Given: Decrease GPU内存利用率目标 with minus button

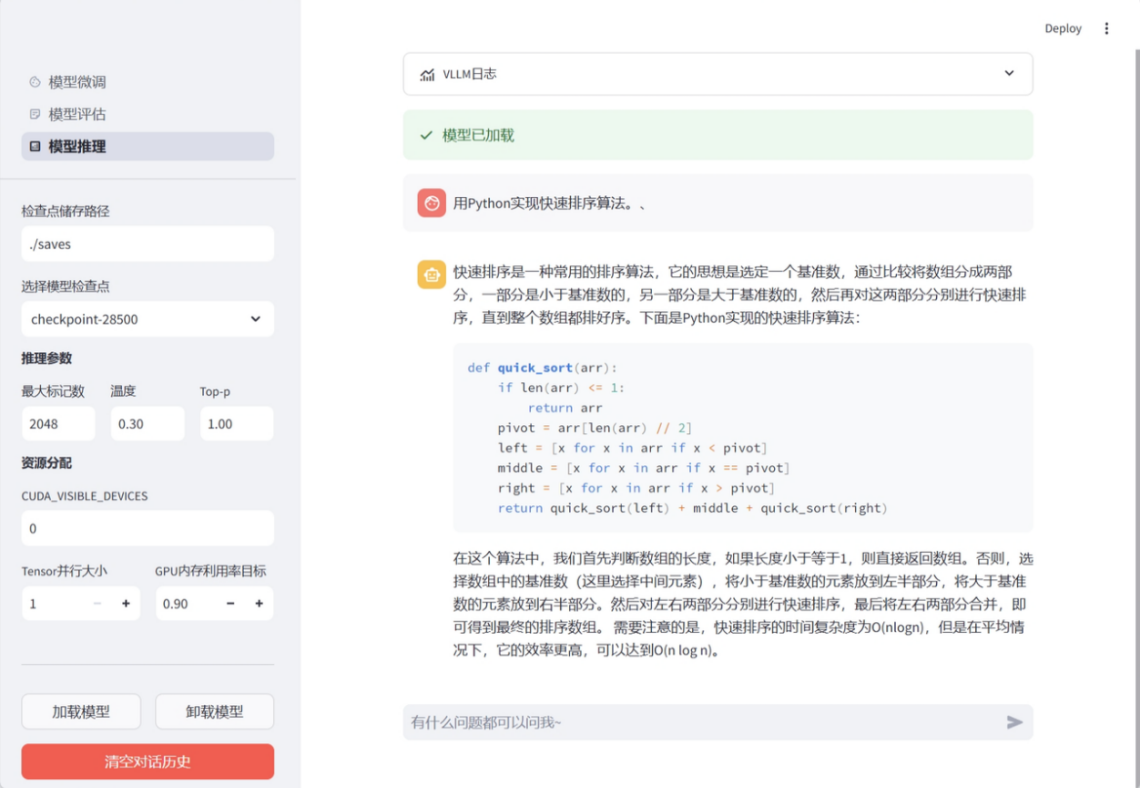Looking at the screenshot, I should 230,604.
